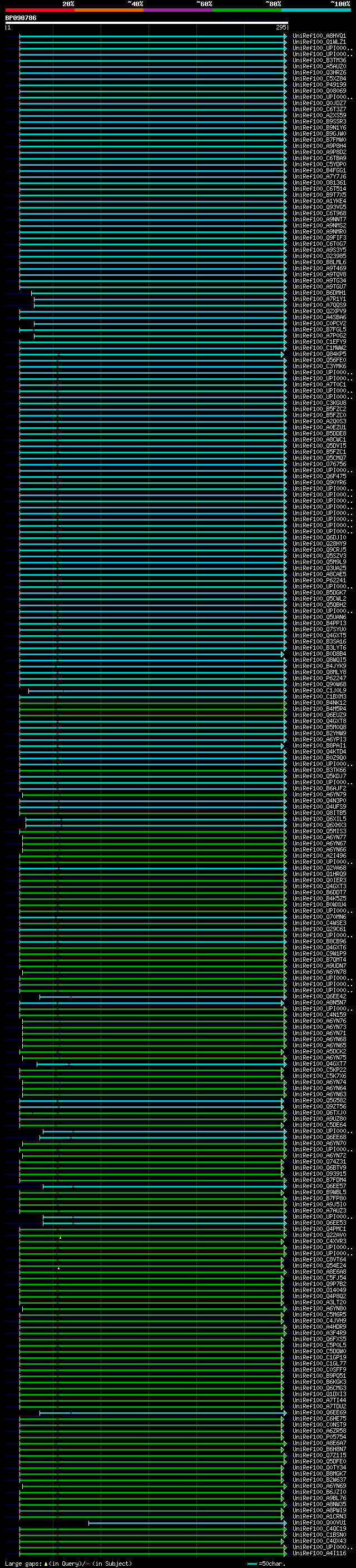Select UniRef100_A9P8H4 entry
356x1568 pixels.
(x=319, y=146)
